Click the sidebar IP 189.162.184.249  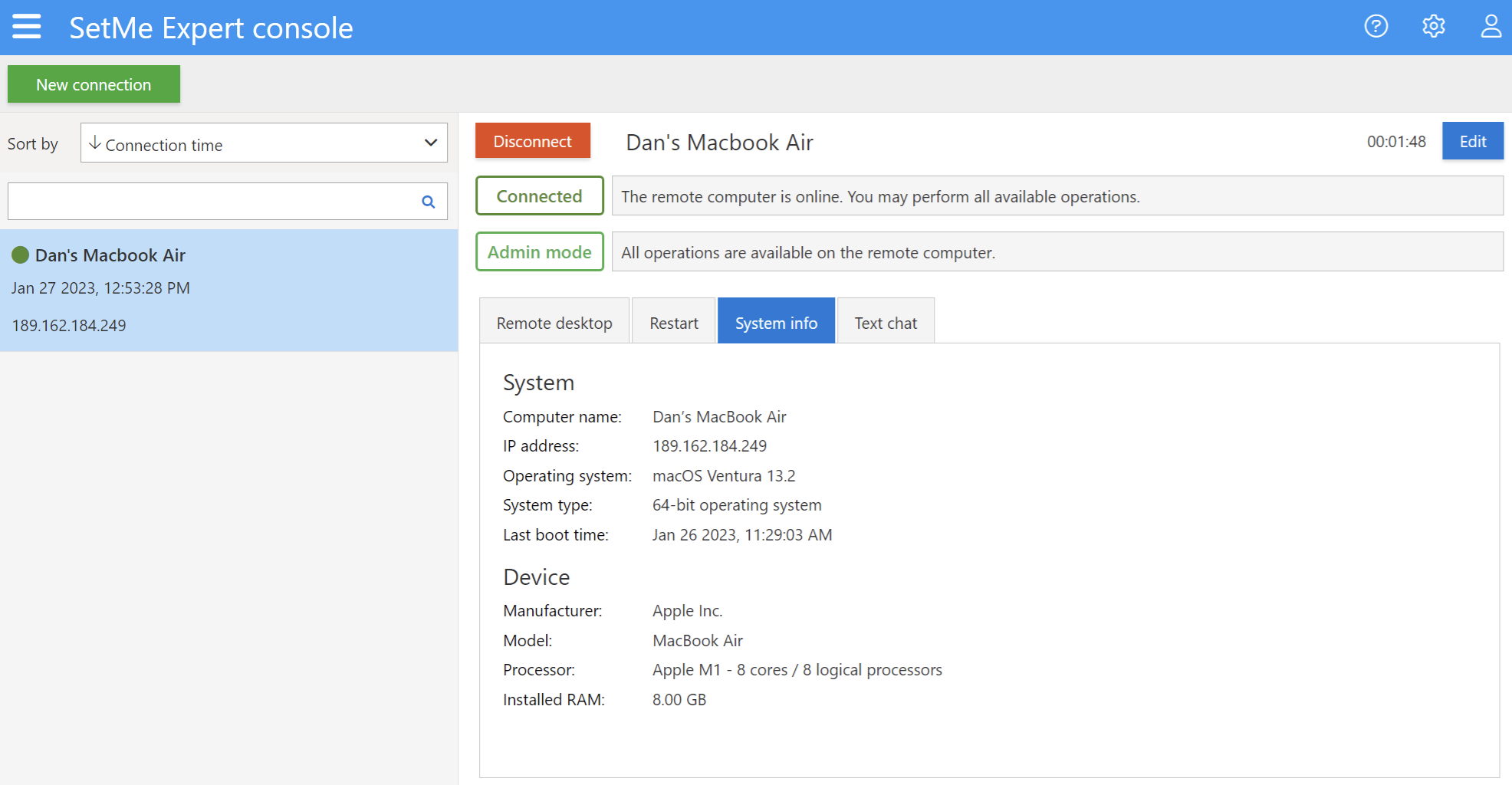pyautogui.click(x=69, y=325)
